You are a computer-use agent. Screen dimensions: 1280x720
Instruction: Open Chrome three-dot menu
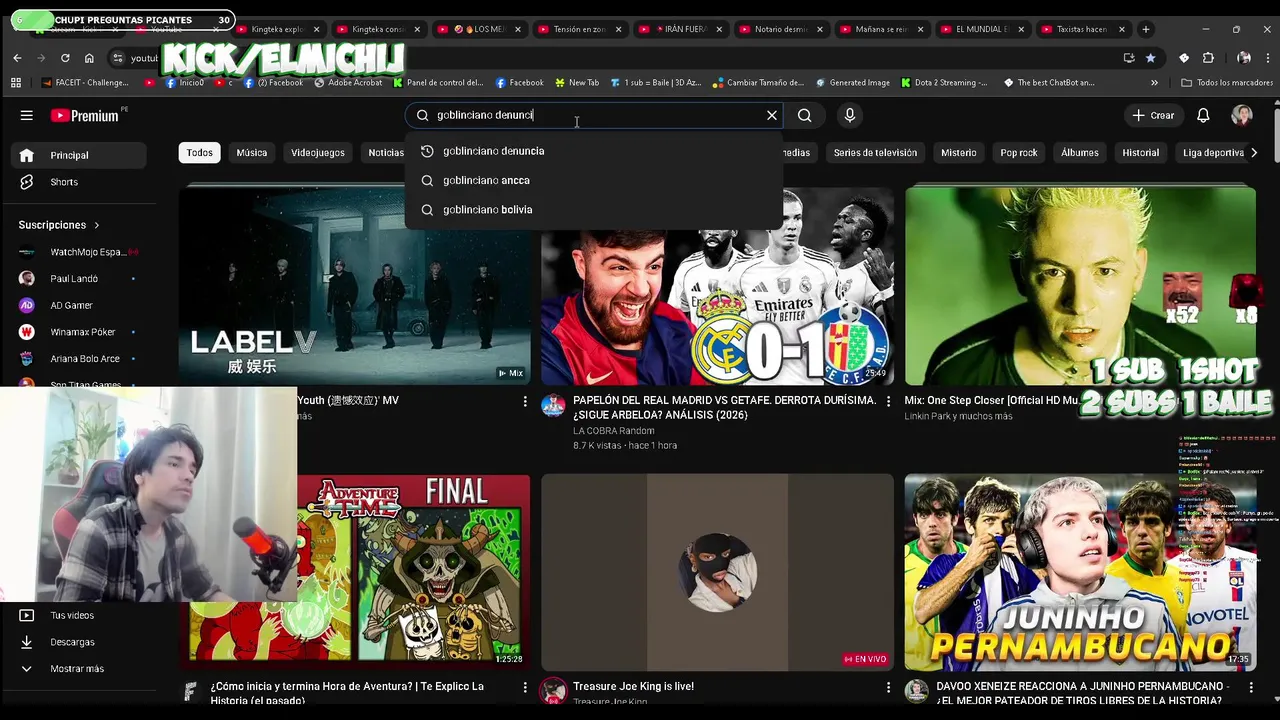click(1267, 58)
